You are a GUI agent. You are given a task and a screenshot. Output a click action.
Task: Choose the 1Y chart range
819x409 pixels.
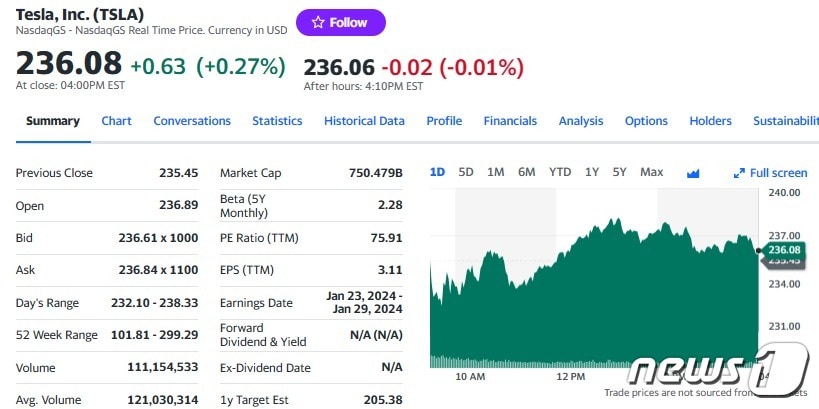click(x=592, y=172)
